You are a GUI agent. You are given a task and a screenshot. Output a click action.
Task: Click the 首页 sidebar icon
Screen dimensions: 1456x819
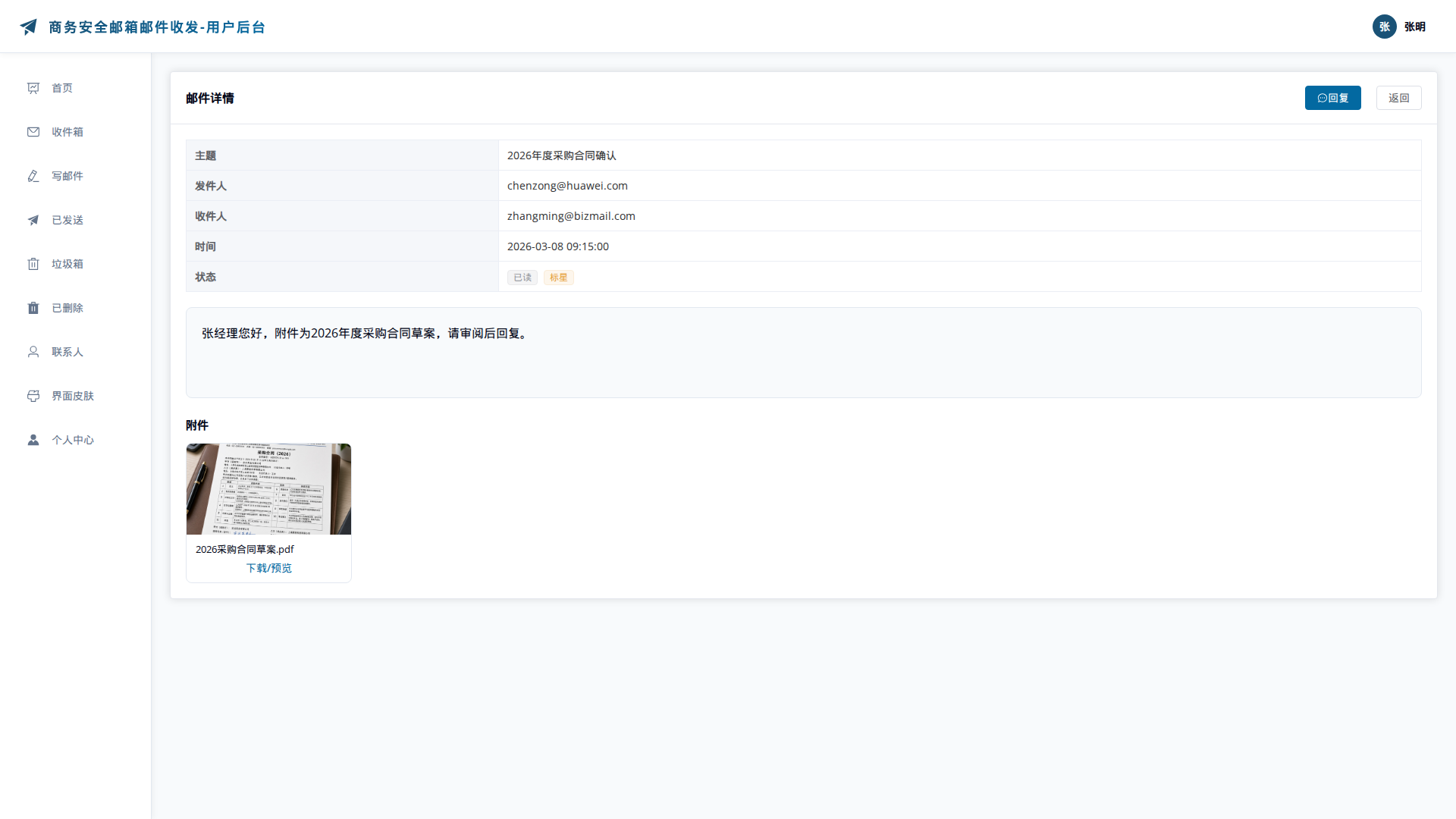pyautogui.click(x=33, y=88)
